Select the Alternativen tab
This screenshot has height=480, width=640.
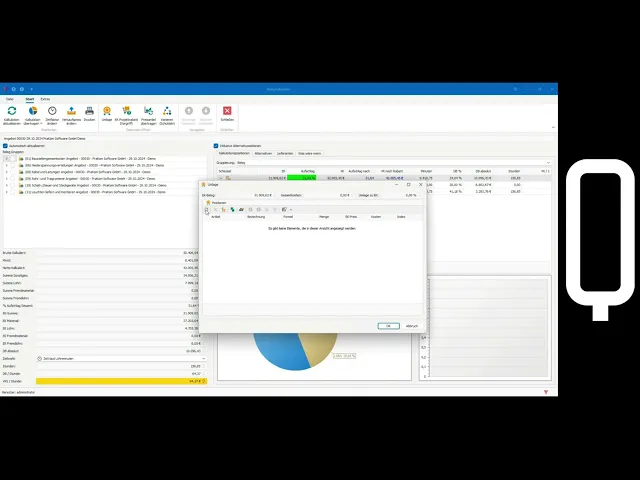point(263,153)
